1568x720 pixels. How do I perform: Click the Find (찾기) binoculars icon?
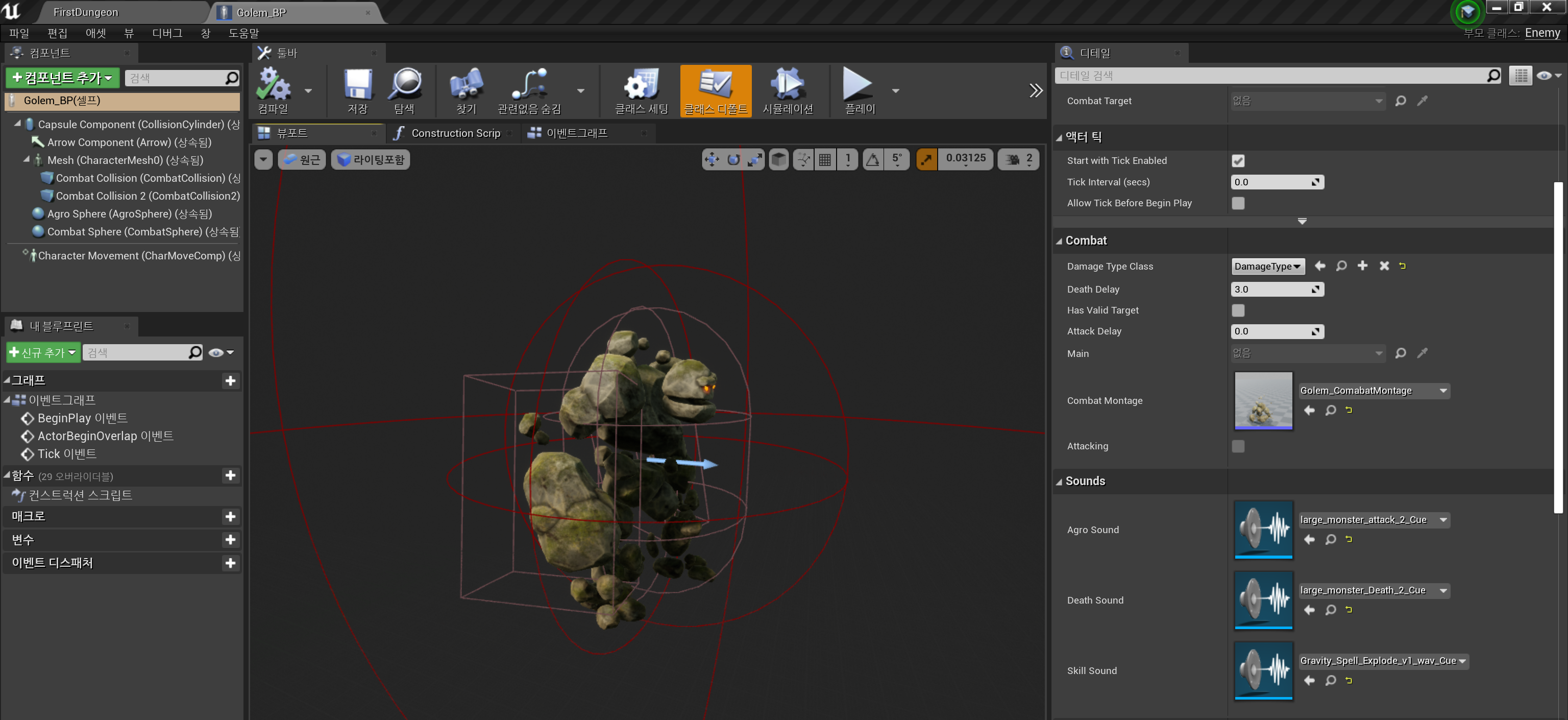click(465, 85)
